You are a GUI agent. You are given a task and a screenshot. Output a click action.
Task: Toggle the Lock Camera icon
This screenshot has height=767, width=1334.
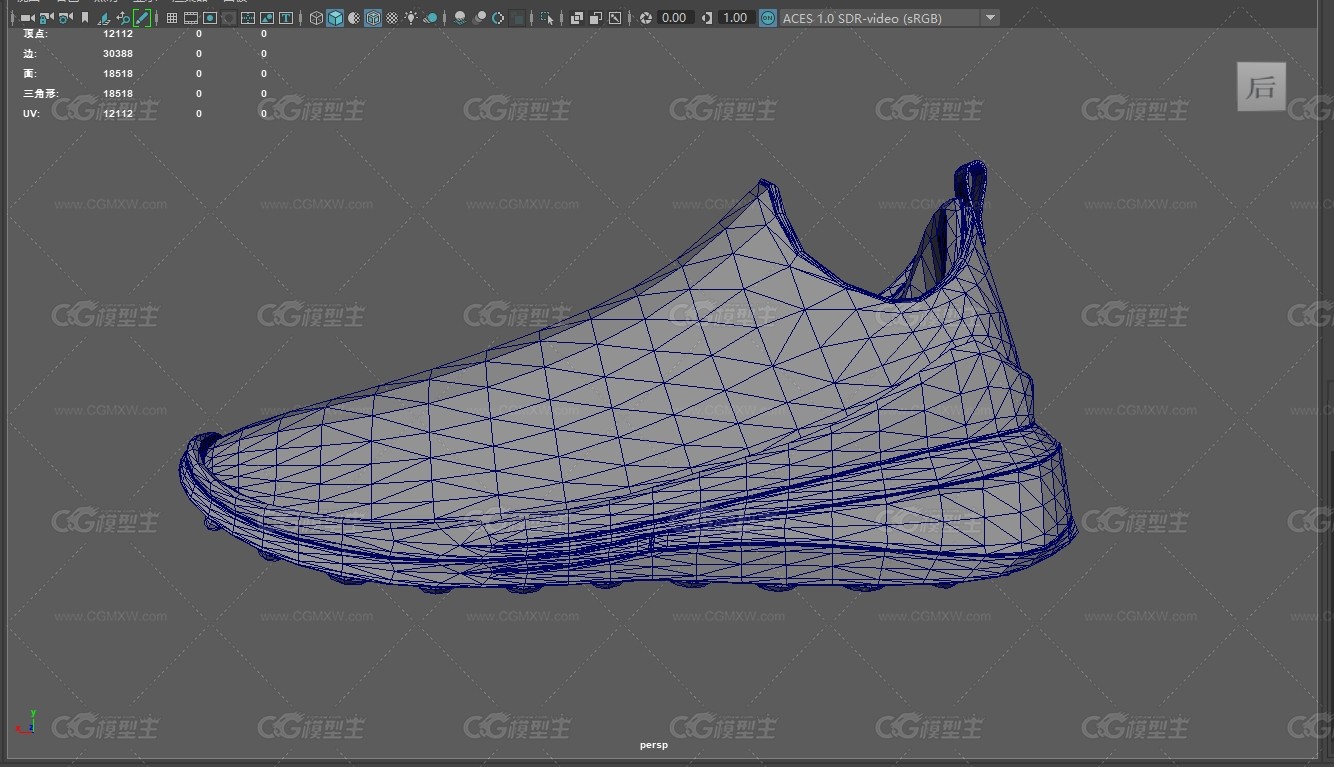coord(46,18)
